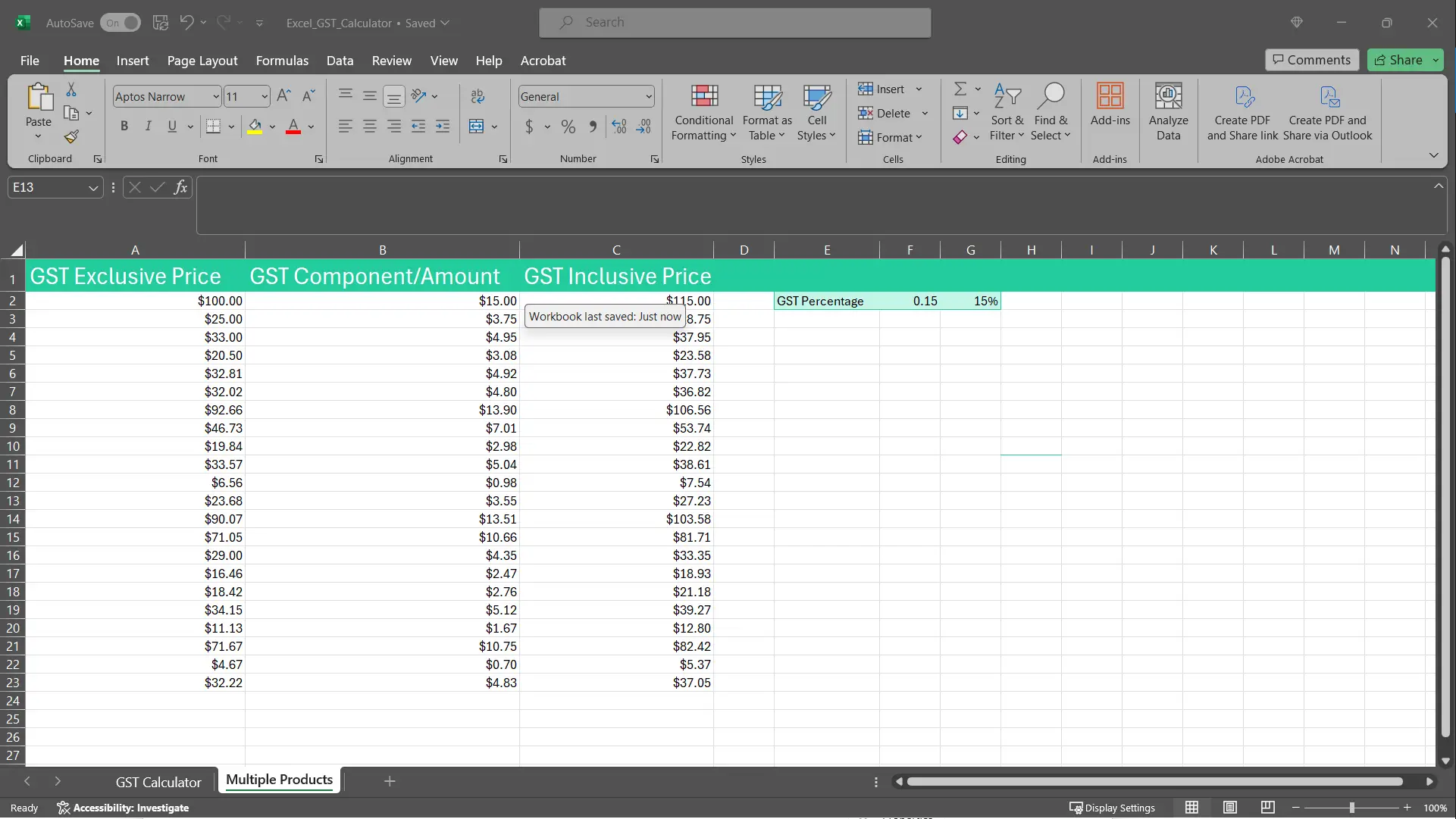Click the Increase Font Size icon
Screen dimensions: 1456x819
(x=283, y=96)
